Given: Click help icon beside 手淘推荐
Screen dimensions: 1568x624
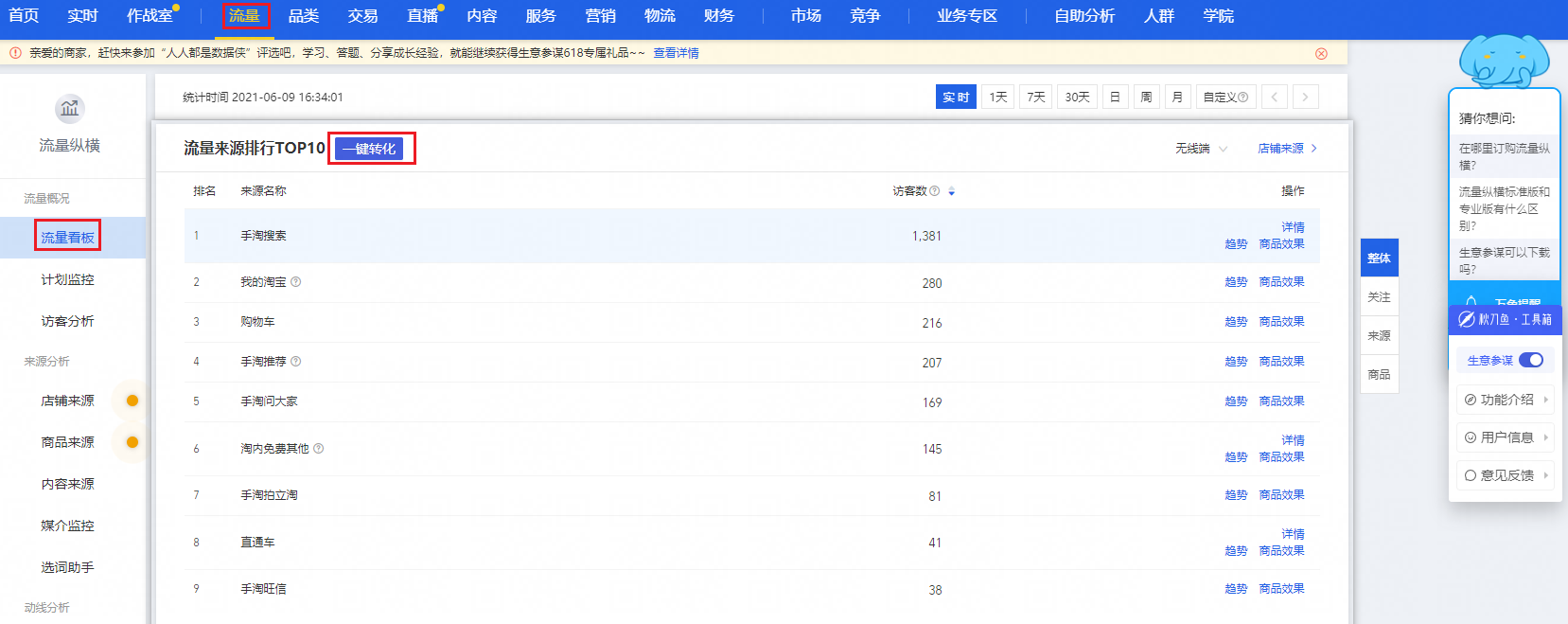Looking at the screenshot, I should coord(296,362).
